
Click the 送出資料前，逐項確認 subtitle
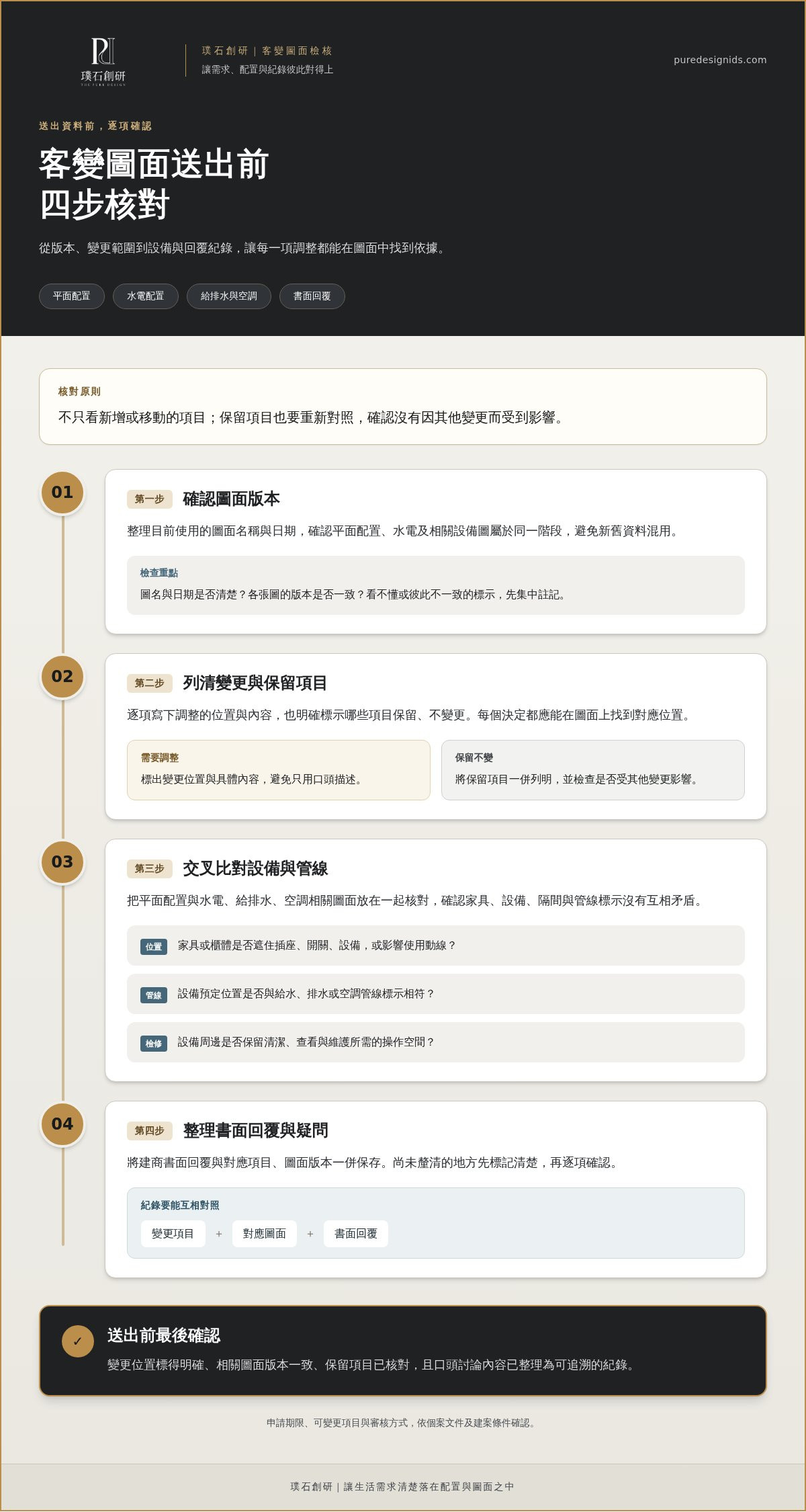[x=95, y=126]
